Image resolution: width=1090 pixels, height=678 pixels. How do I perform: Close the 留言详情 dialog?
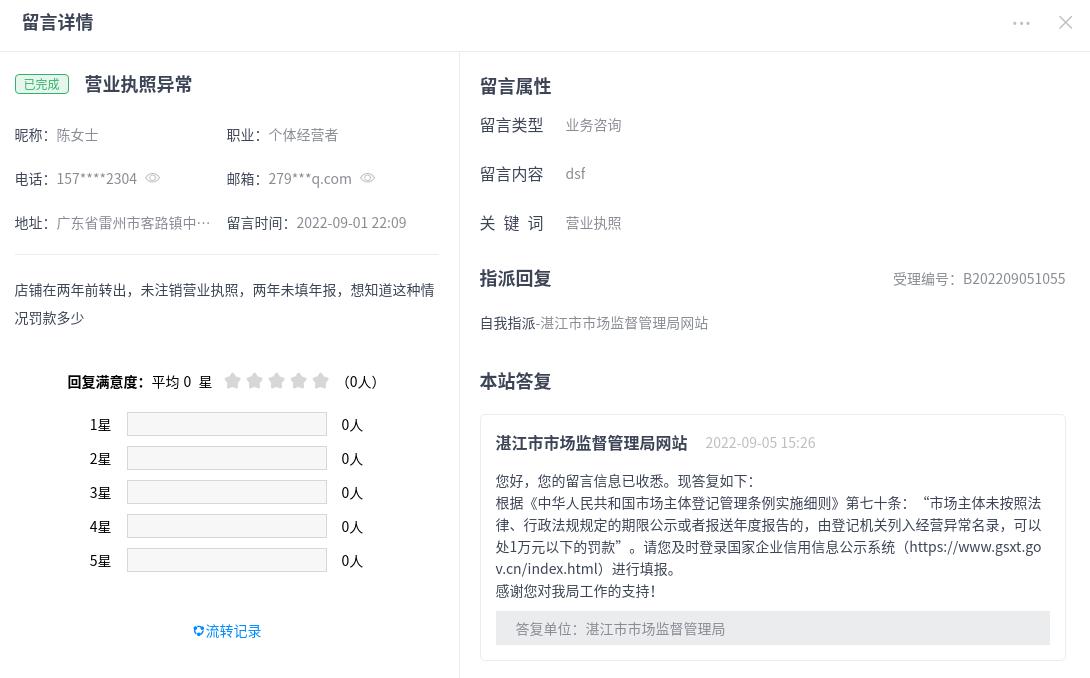[1065, 23]
